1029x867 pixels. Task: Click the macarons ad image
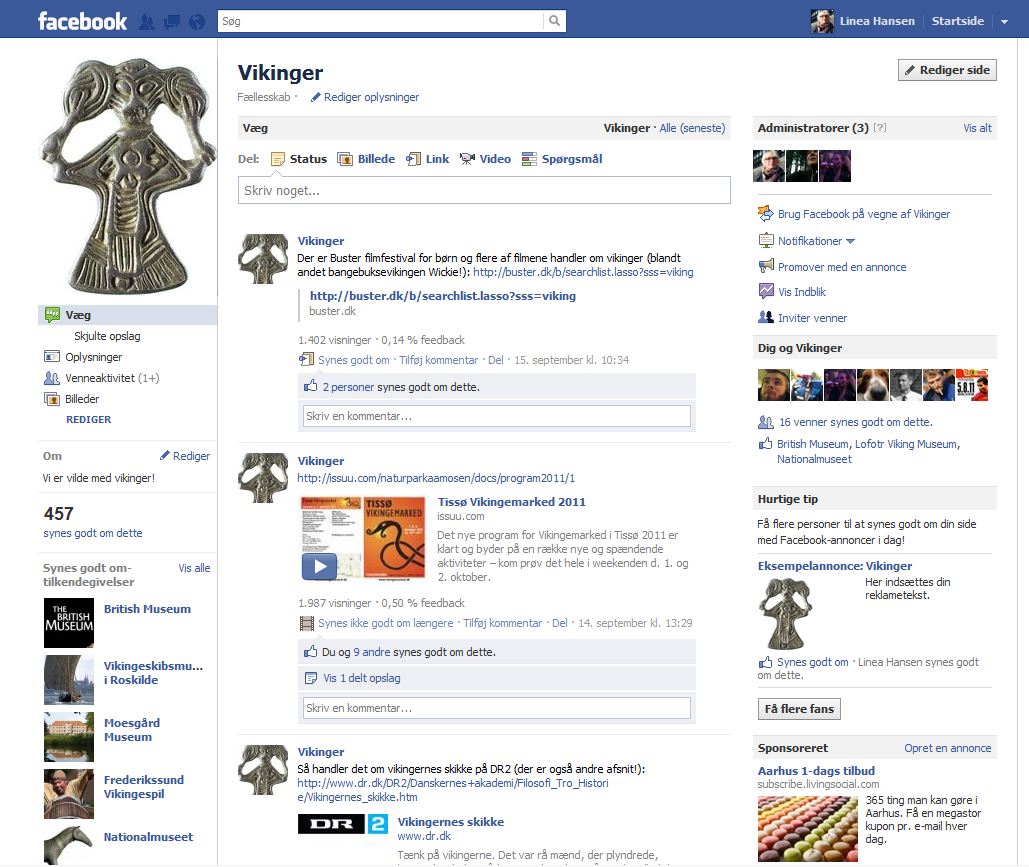(x=807, y=829)
